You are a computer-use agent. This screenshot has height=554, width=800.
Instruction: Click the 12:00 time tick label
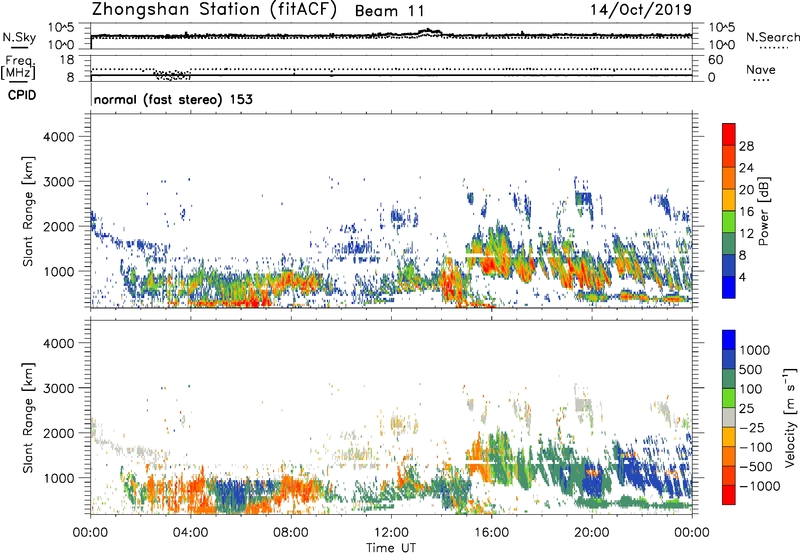(x=391, y=533)
